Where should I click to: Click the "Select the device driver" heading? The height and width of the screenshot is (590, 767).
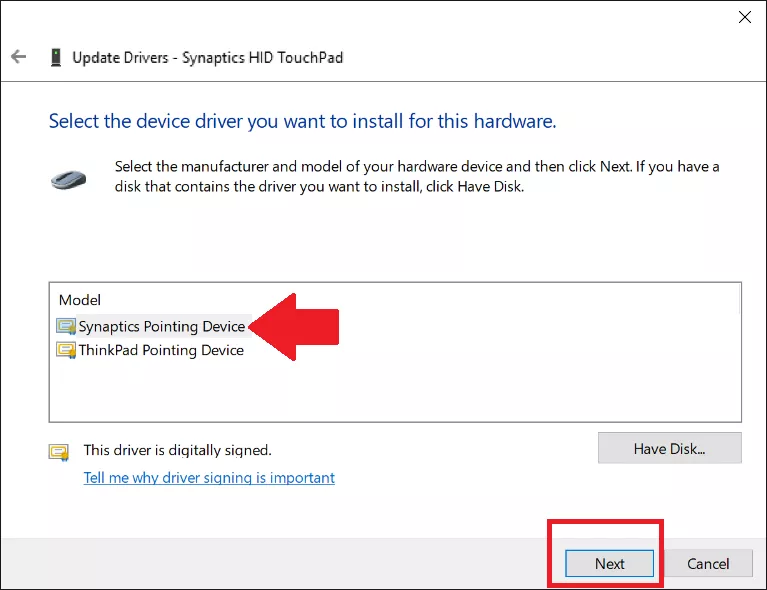(x=302, y=122)
